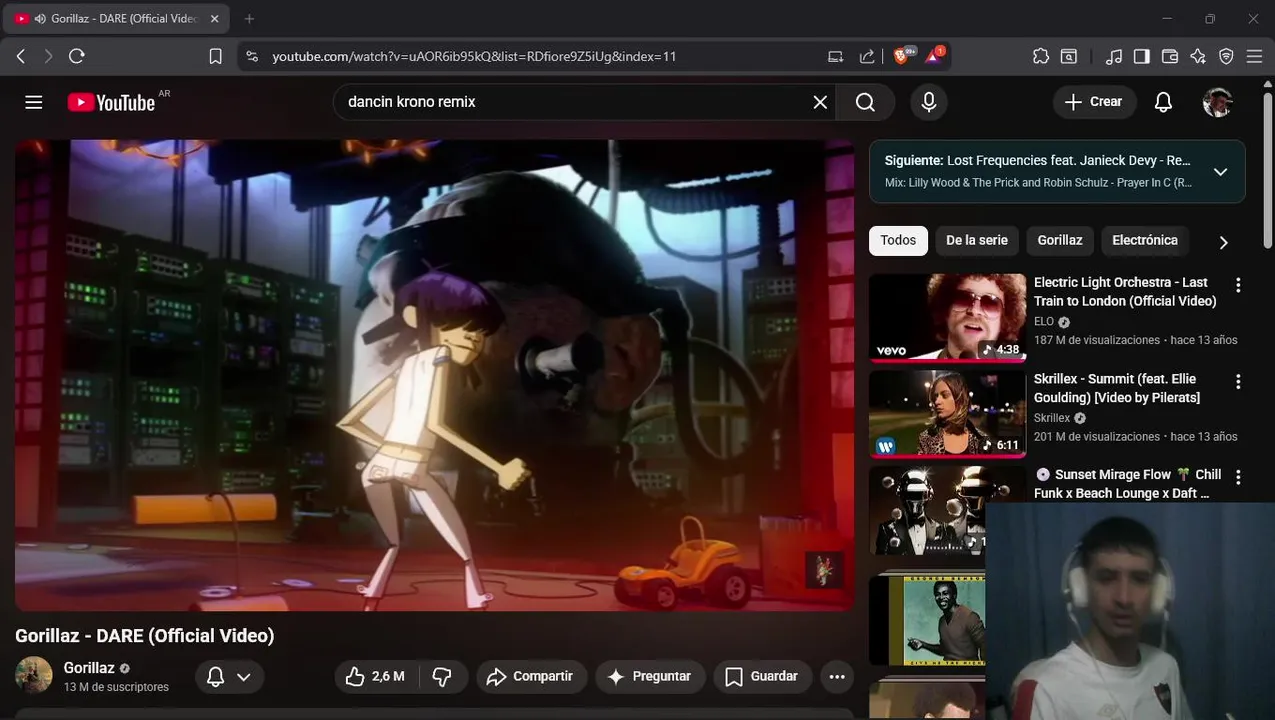
Task: Open browser extensions puzzle icon
Action: click(1041, 57)
